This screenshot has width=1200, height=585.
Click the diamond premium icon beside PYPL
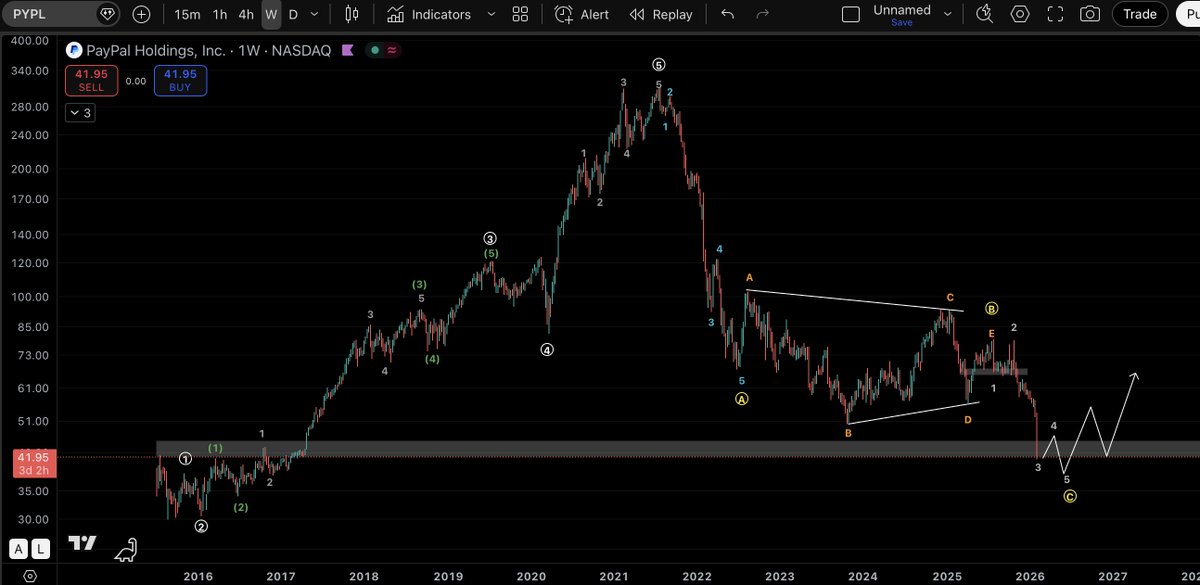click(x=109, y=14)
